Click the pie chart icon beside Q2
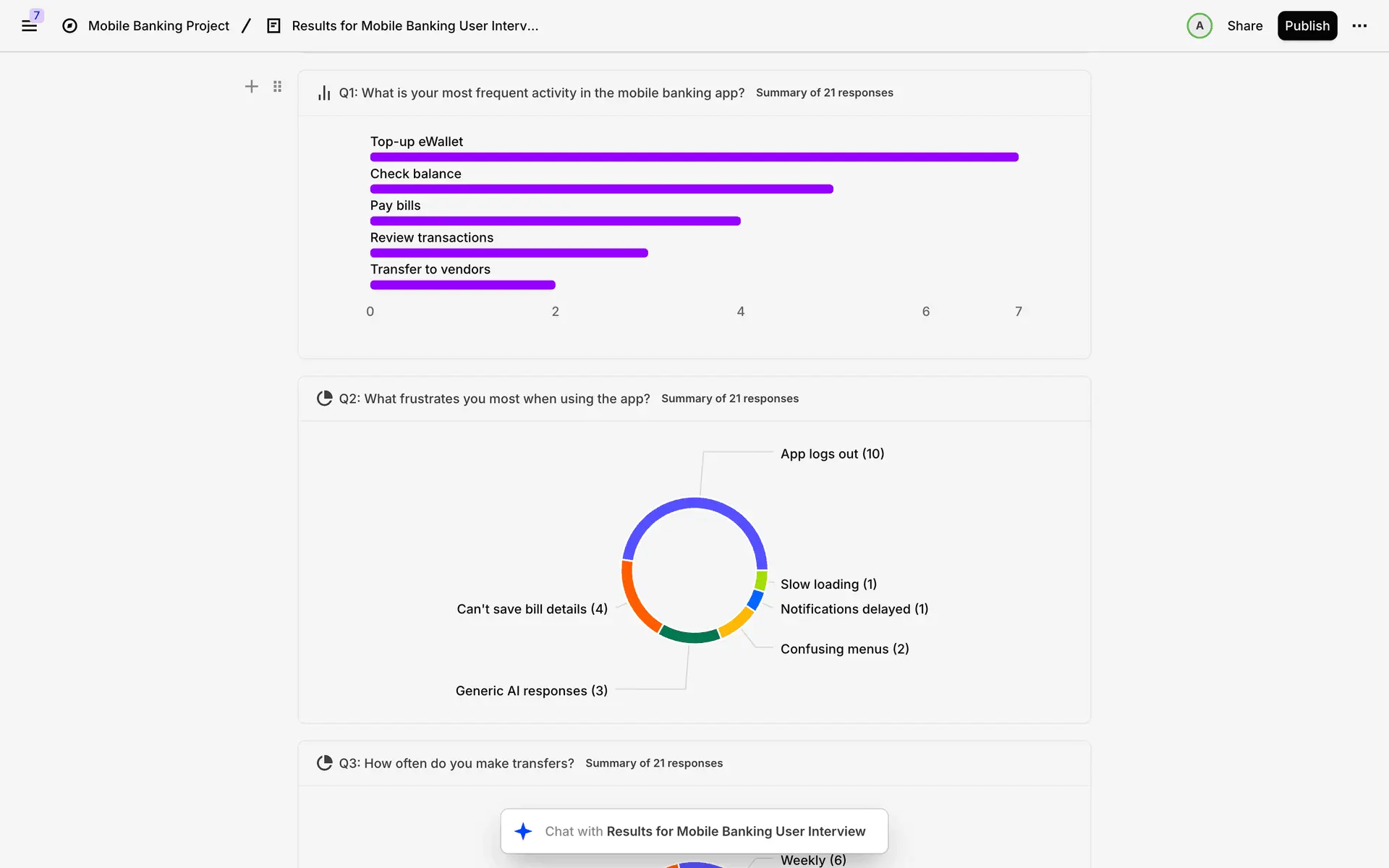Image resolution: width=1389 pixels, height=868 pixels. [324, 399]
